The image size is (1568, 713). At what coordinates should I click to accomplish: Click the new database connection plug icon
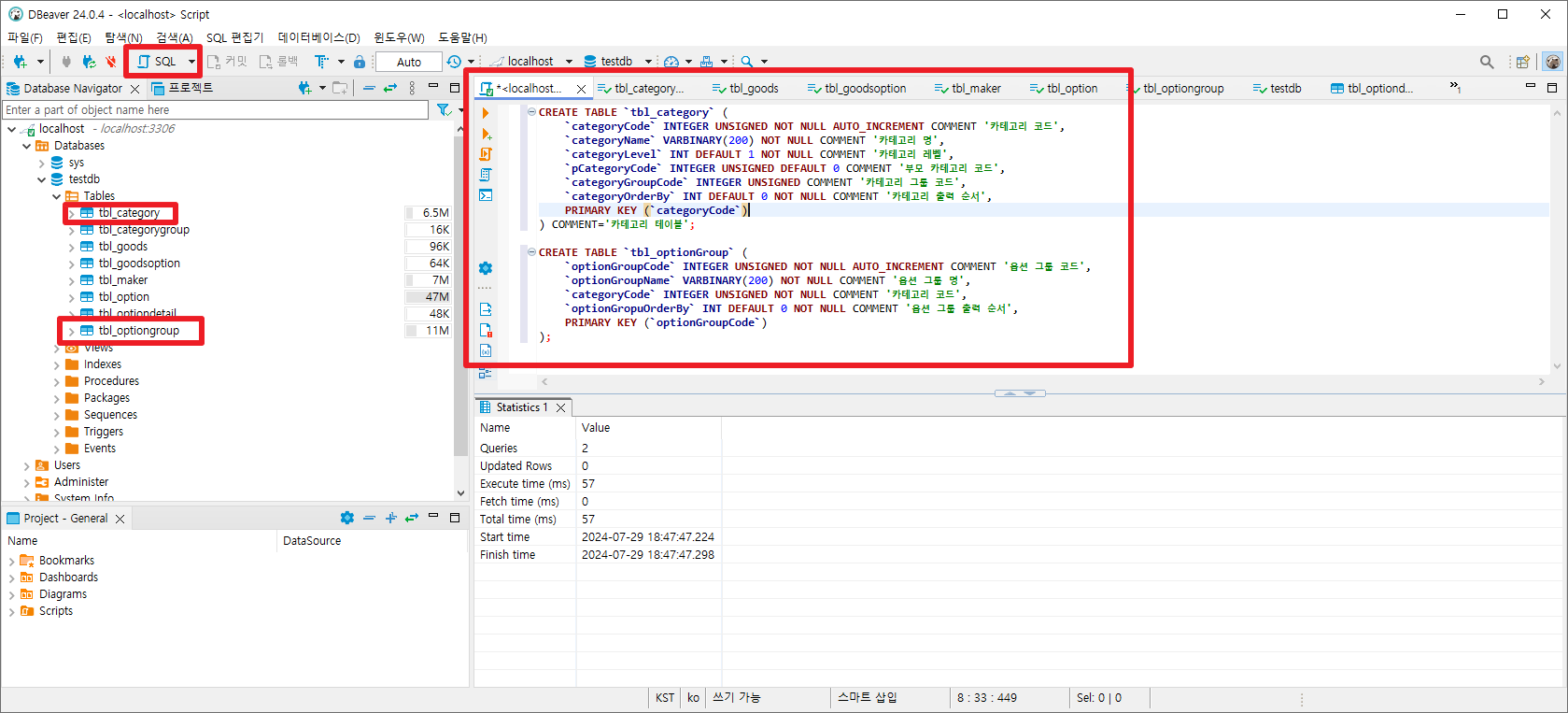pyautogui.click(x=20, y=62)
